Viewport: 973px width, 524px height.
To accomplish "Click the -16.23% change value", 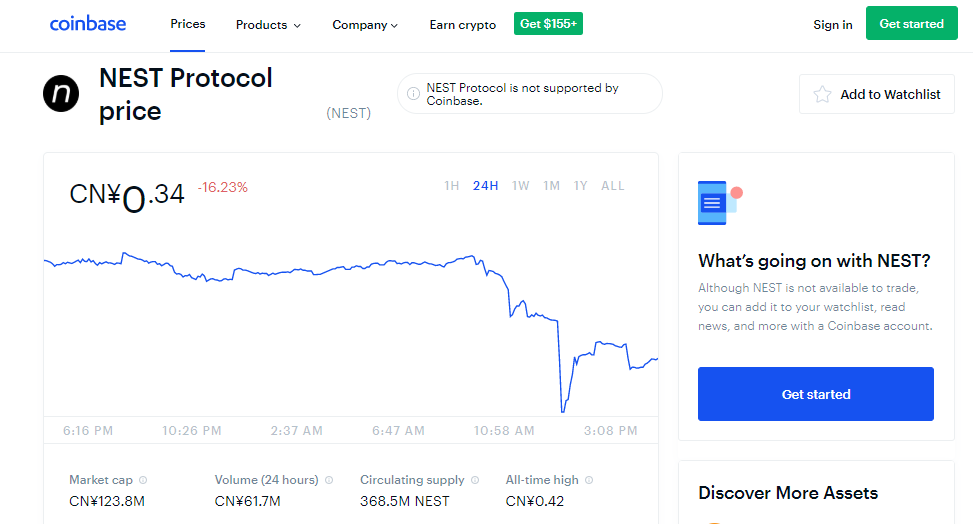I will pos(223,187).
